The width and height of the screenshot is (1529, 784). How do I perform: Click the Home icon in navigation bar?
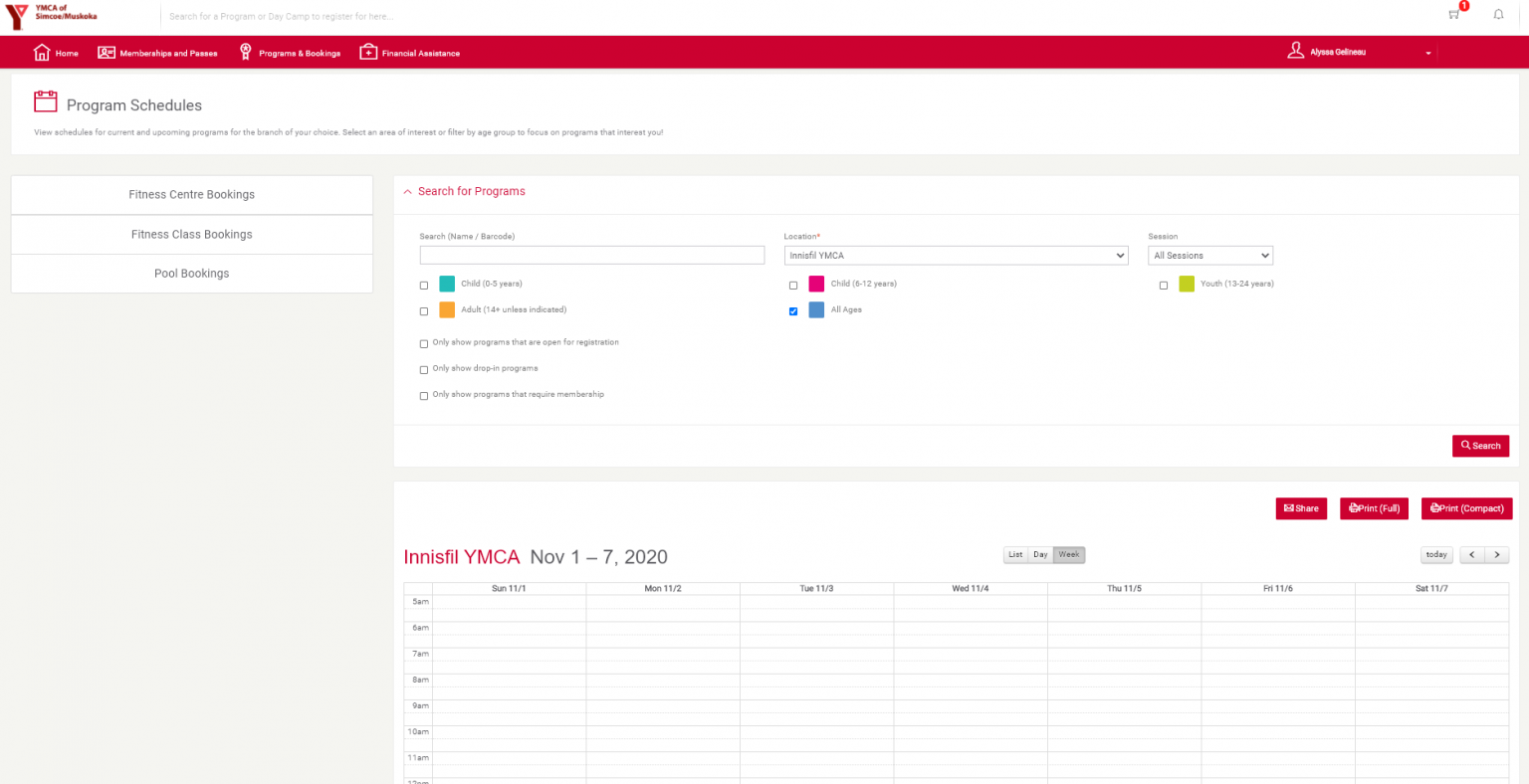pyautogui.click(x=40, y=52)
